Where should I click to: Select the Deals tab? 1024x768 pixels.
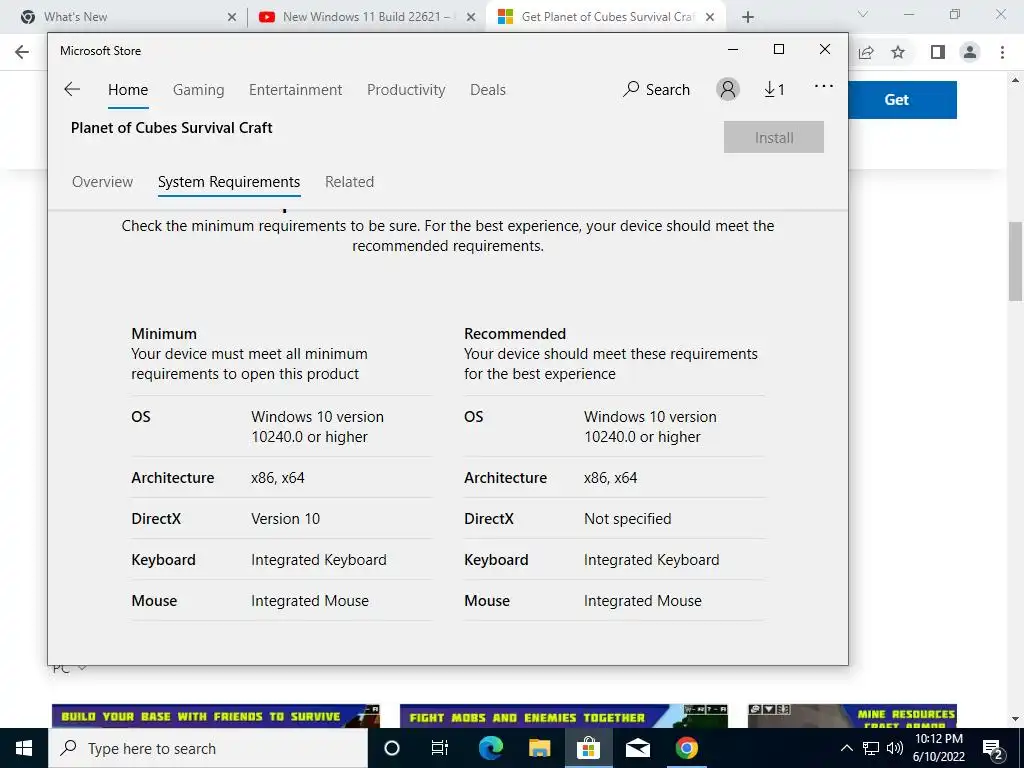coord(488,89)
